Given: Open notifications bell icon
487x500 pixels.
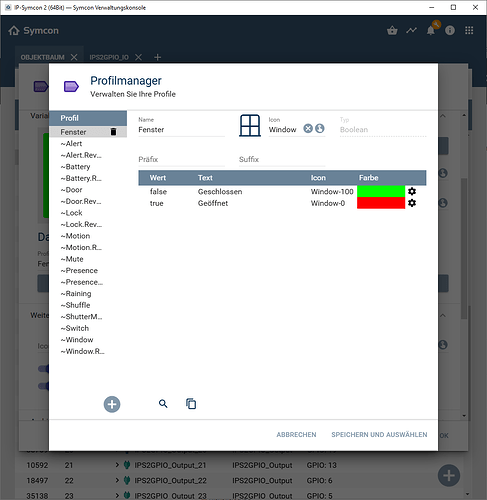Looking at the screenshot, I should [431, 31].
